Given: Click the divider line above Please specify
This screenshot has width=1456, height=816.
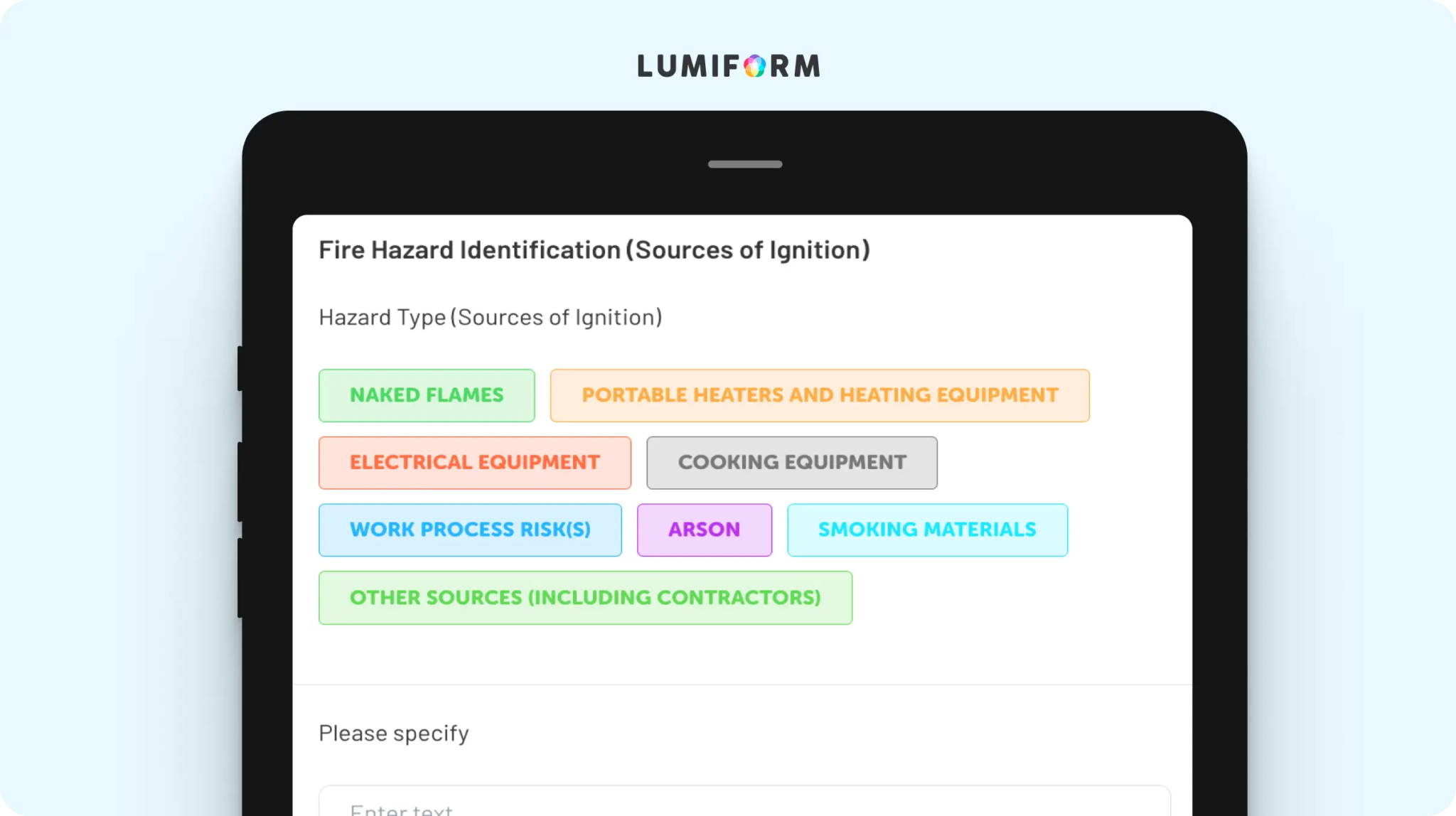Looking at the screenshot, I should [x=742, y=685].
